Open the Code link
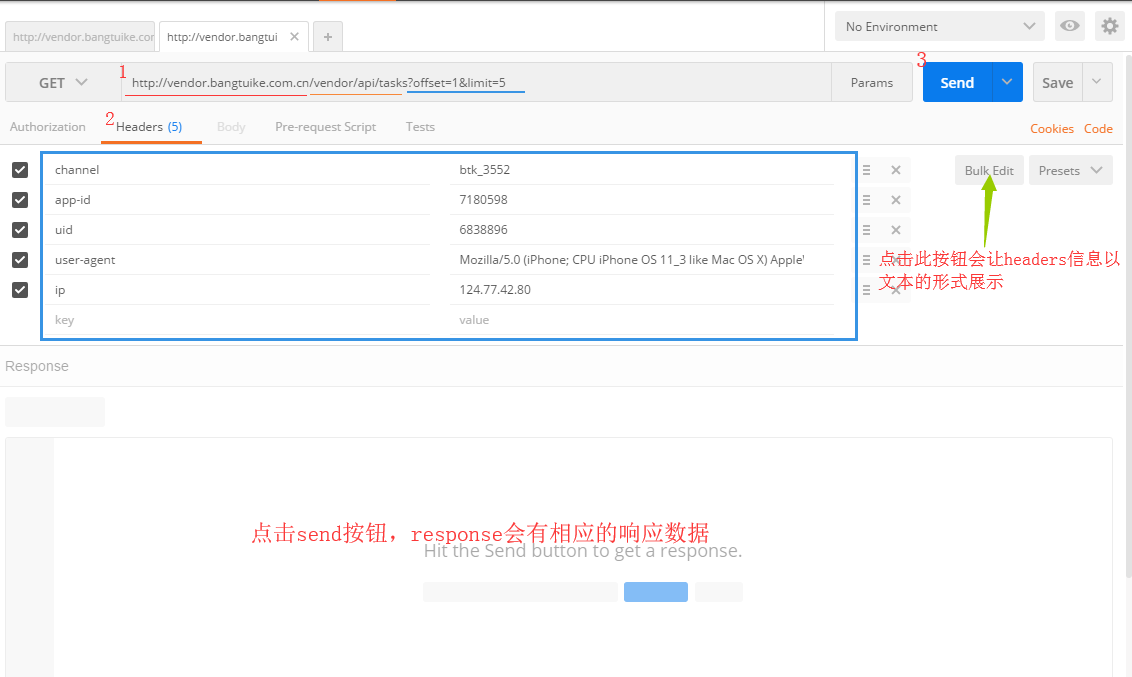Image resolution: width=1132 pixels, height=677 pixels. pos(1098,128)
